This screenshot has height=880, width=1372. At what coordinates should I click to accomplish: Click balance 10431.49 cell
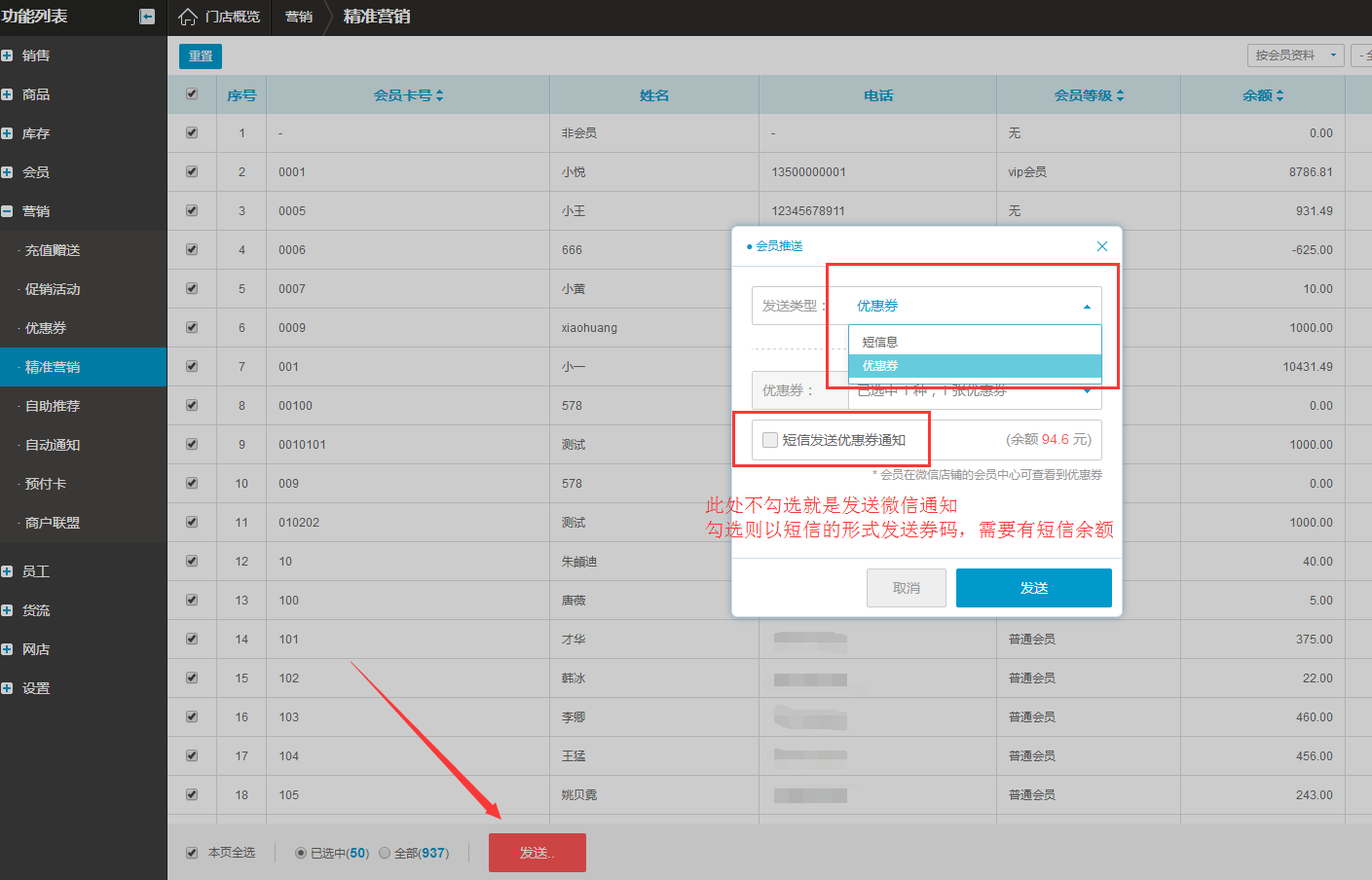point(1308,367)
